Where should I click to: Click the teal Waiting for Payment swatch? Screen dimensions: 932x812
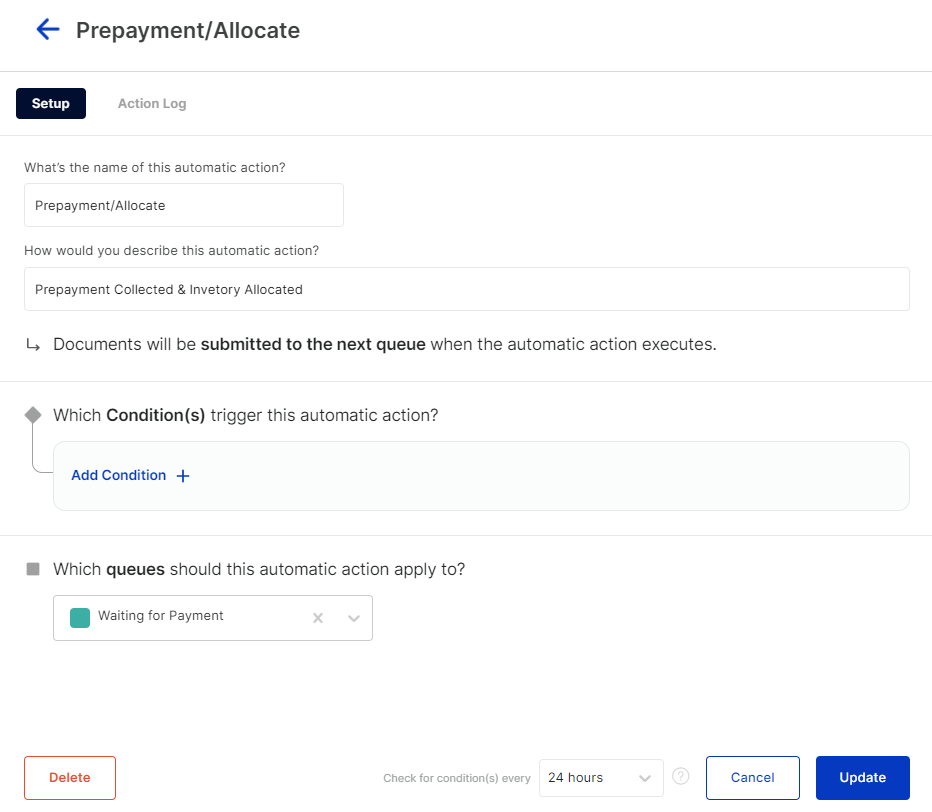[x=80, y=618]
